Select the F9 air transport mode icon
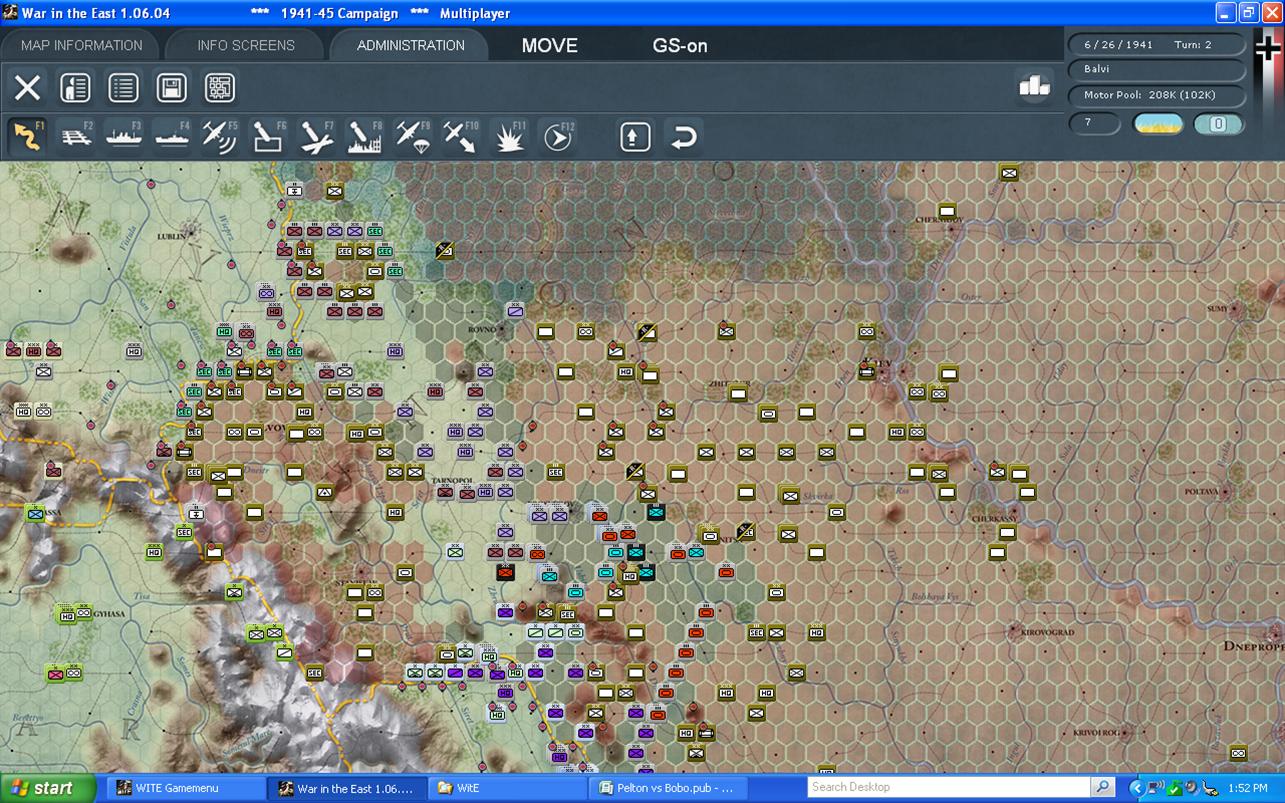Screen dimensions: 1285x803 pos(412,137)
